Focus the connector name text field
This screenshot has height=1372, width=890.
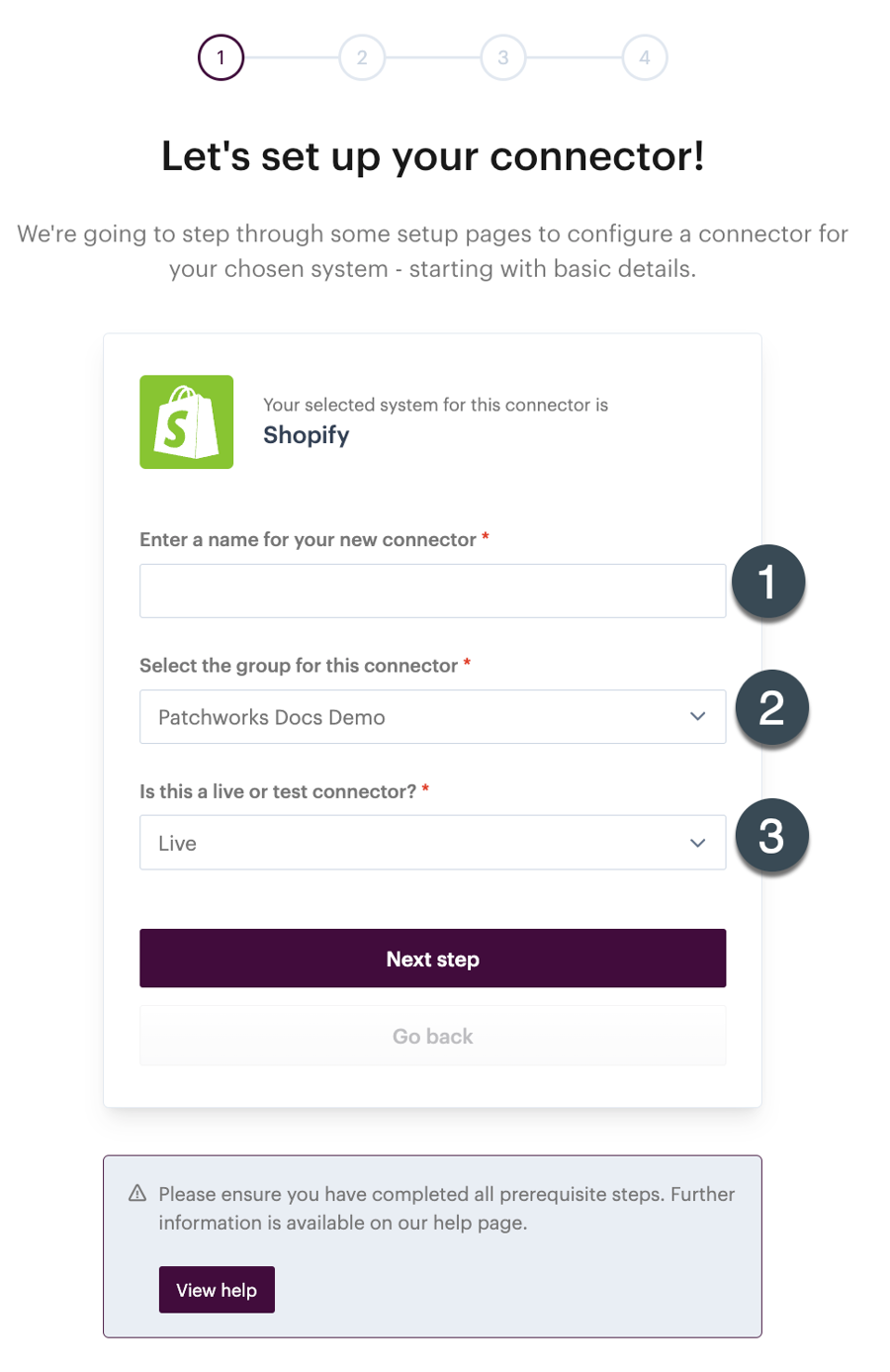432,591
